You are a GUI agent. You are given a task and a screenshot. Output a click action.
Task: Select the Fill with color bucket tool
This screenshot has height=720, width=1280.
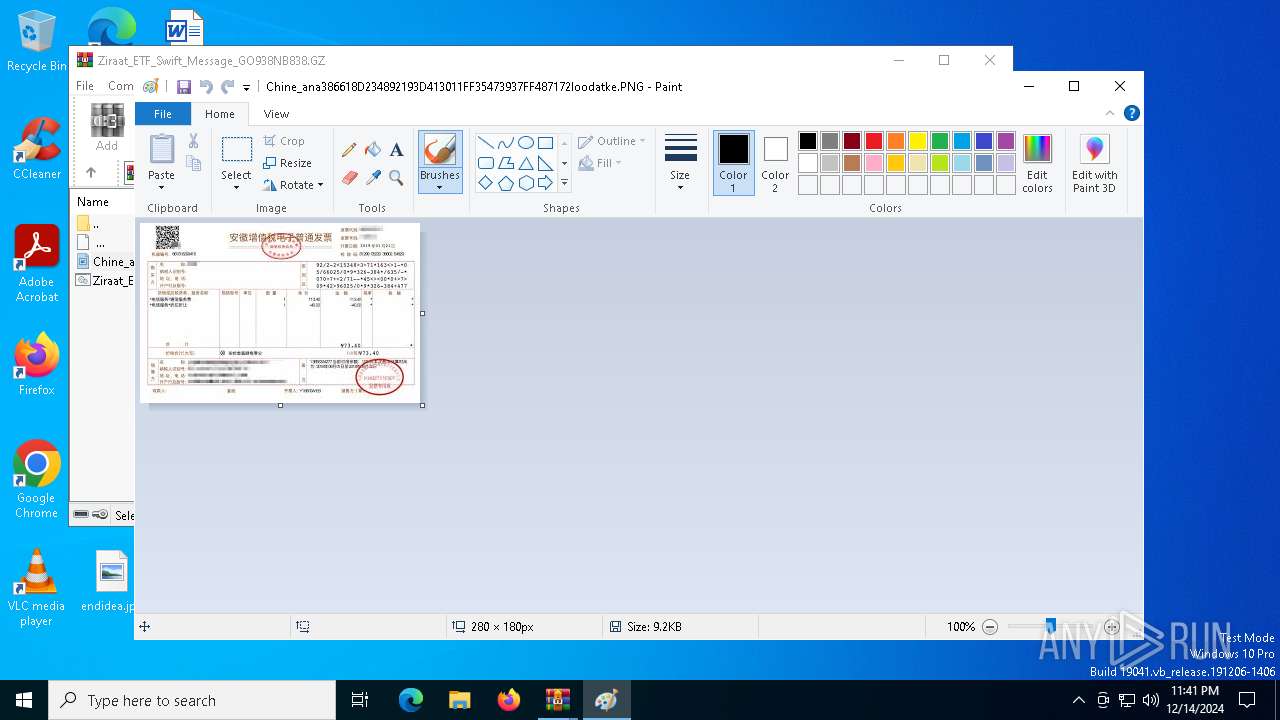(x=373, y=150)
